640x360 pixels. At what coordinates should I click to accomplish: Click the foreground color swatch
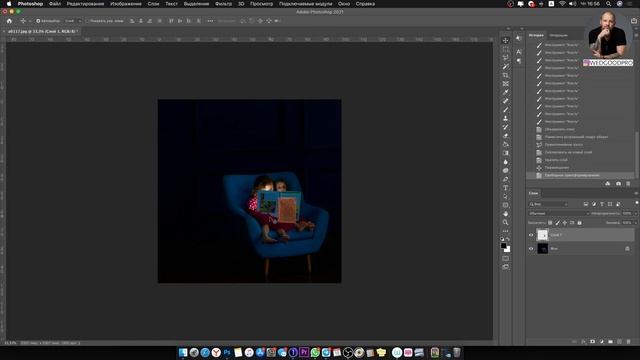click(504, 246)
